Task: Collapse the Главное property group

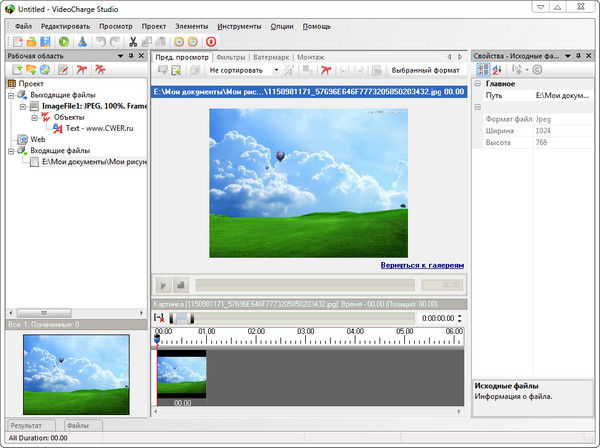Action: click(x=478, y=84)
